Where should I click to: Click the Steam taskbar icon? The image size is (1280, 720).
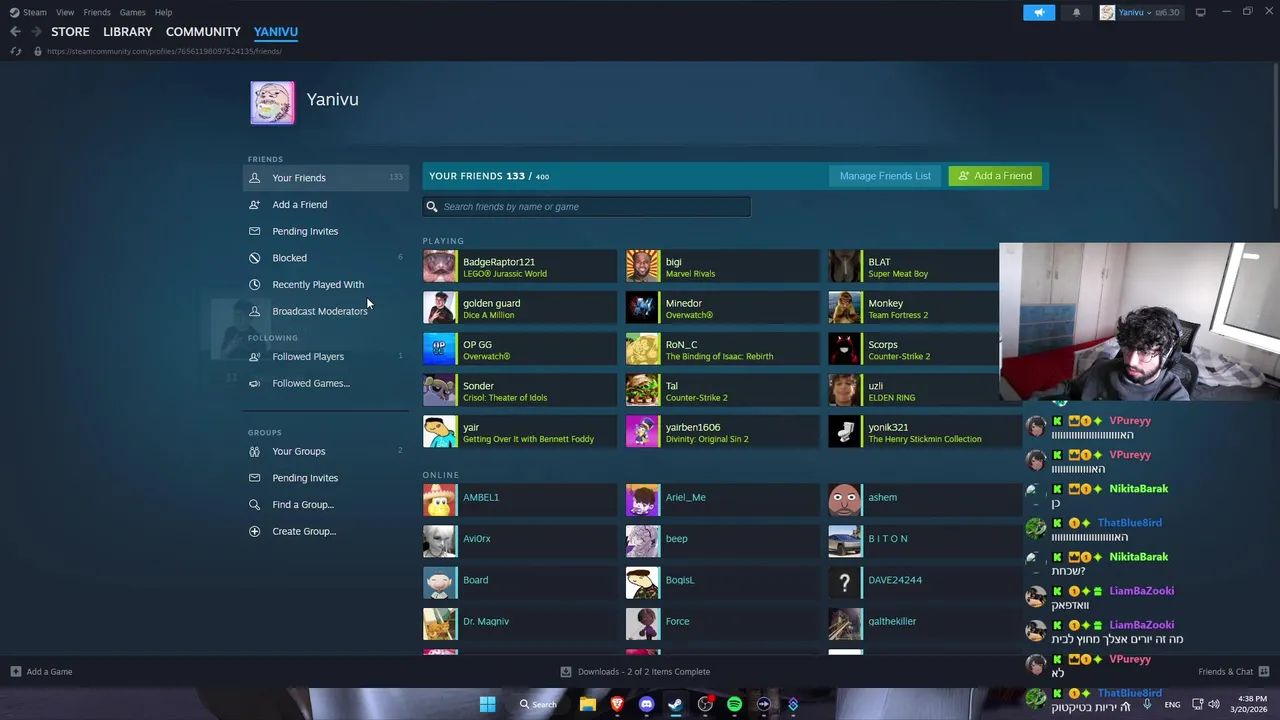click(x=675, y=704)
